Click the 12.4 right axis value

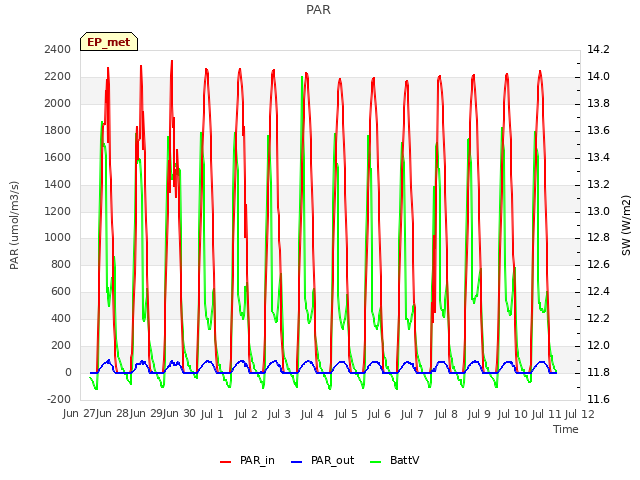[598, 291]
